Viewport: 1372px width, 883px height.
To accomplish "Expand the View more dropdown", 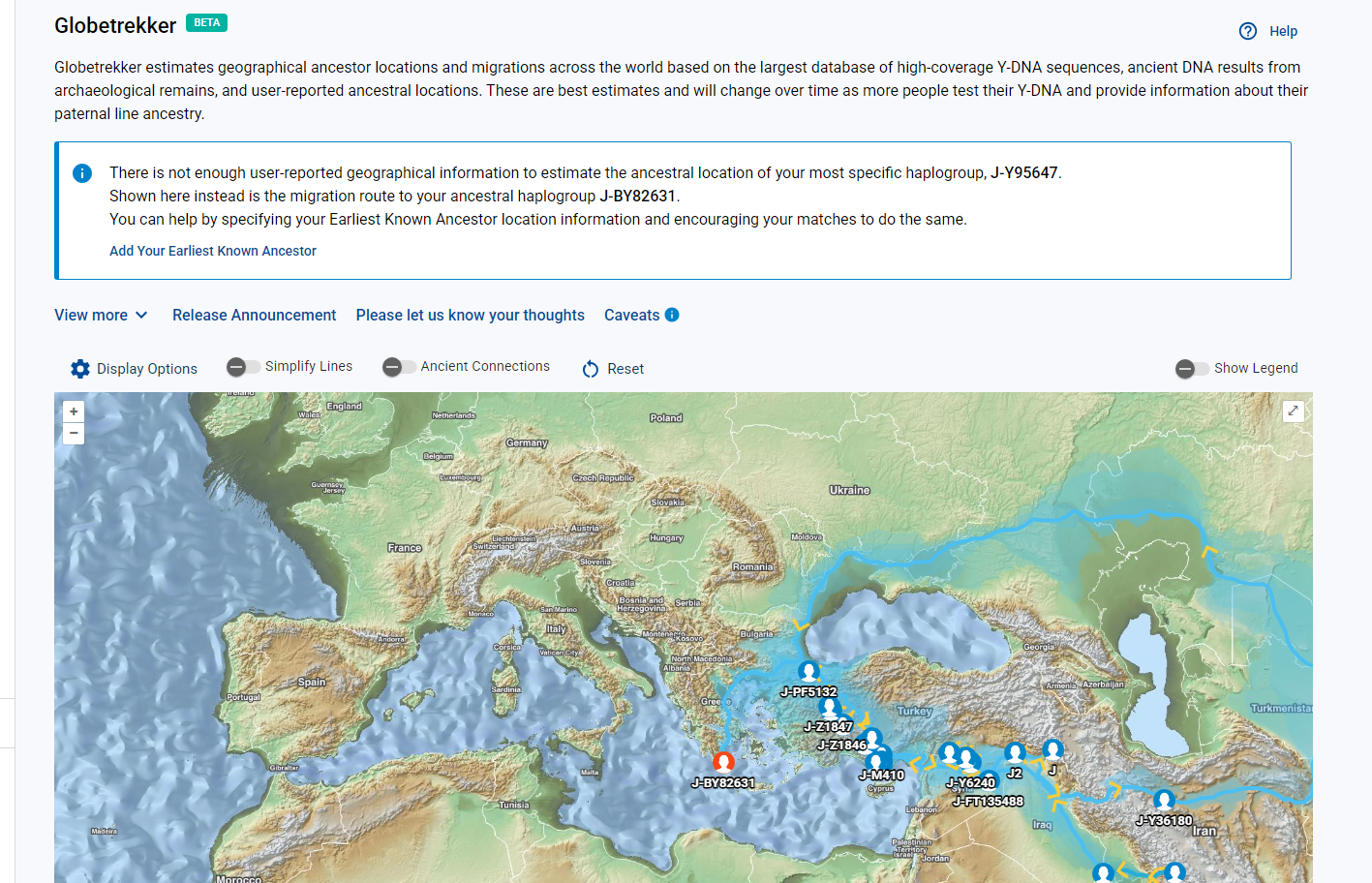I will click(x=101, y=315).
